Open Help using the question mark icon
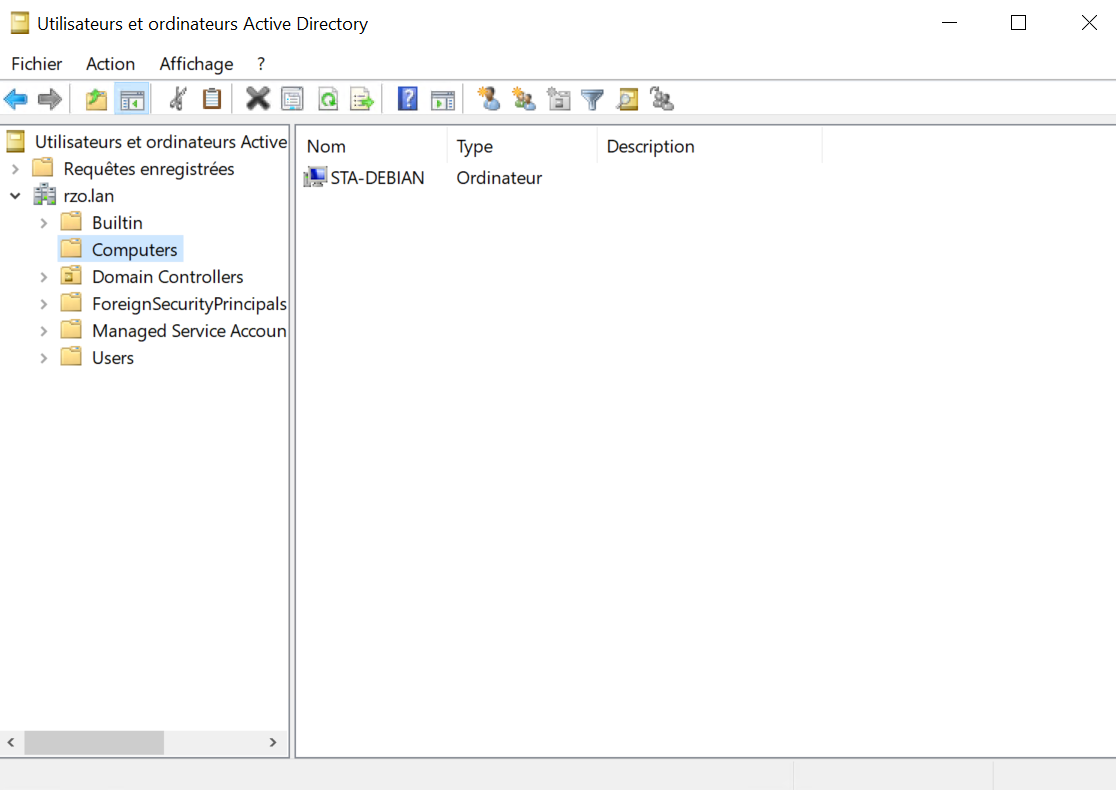 coord(408,99)
